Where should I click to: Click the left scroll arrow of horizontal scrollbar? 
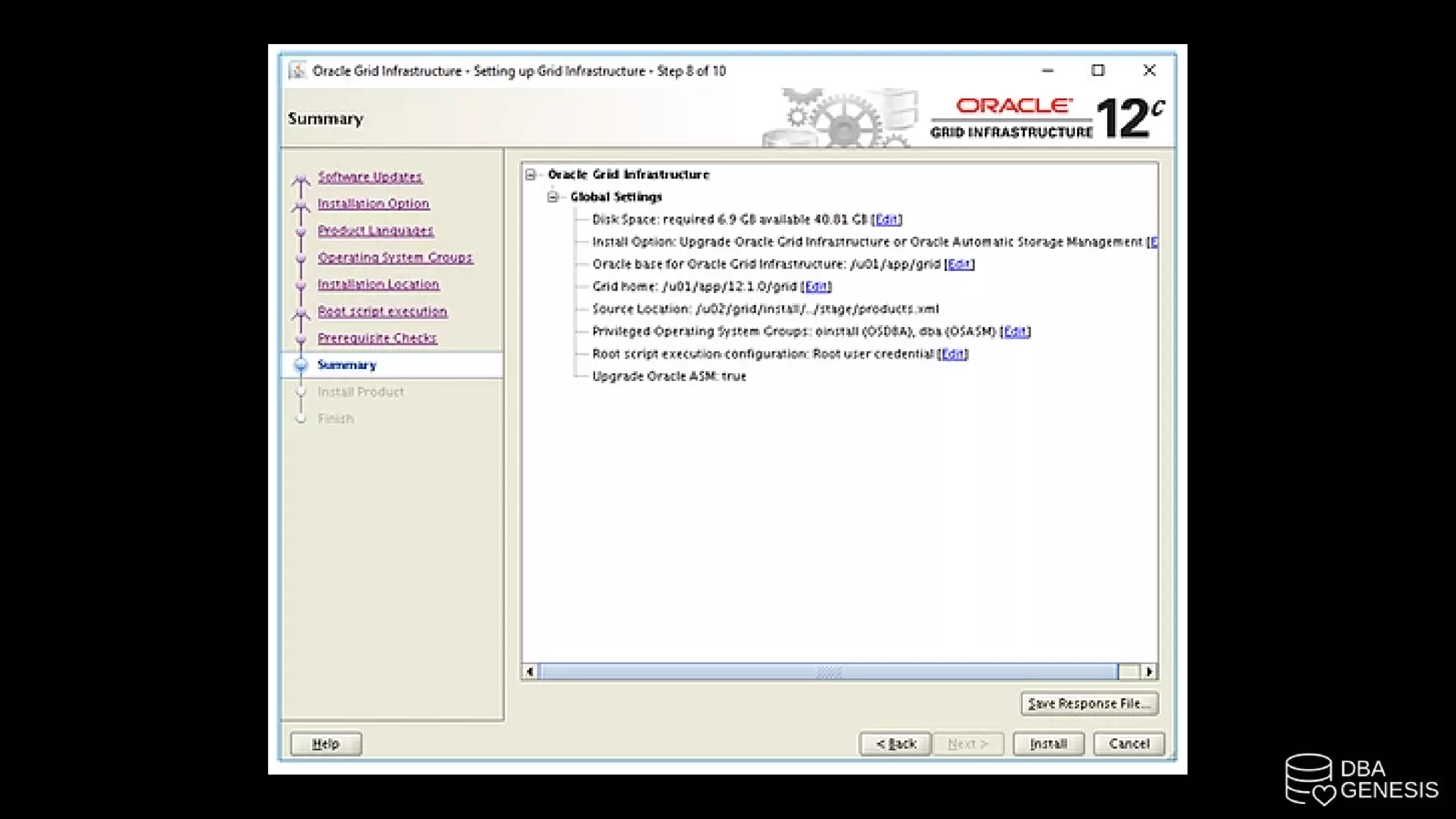point(529,671)
